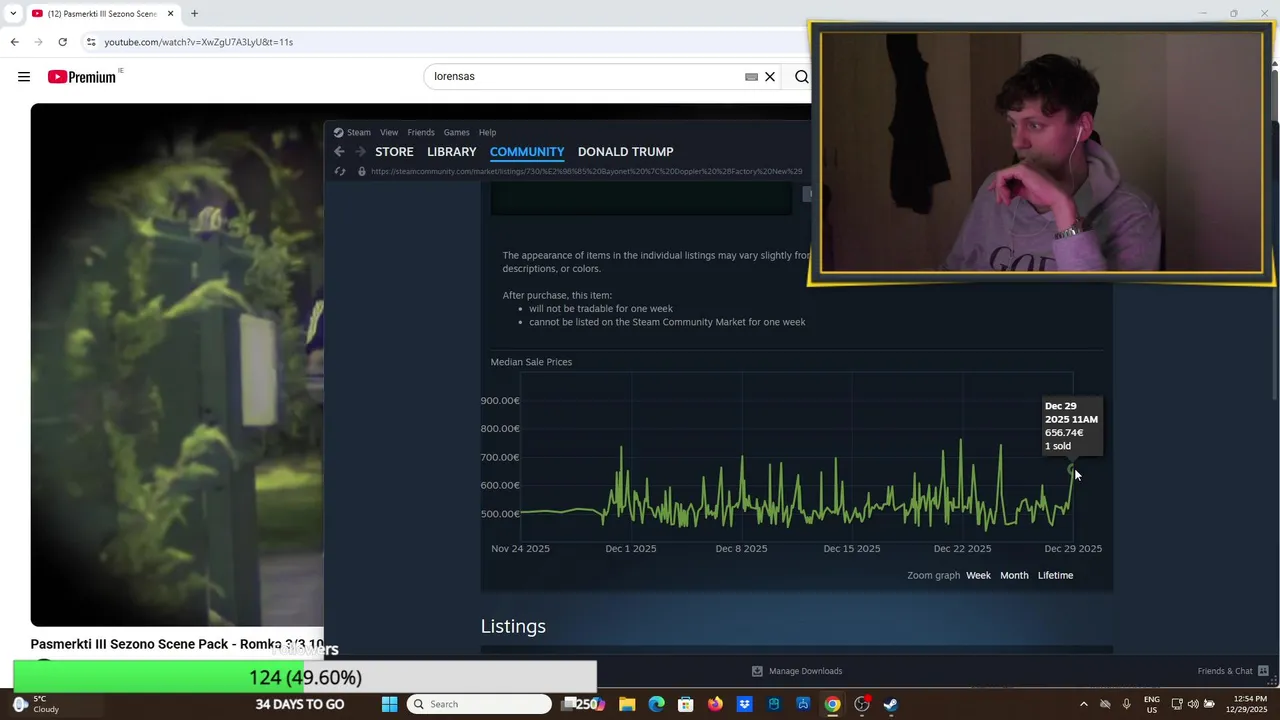Click the Steam back navigation arrow
This screenshot has height=720, width=1280.
(x=339, y=152)
